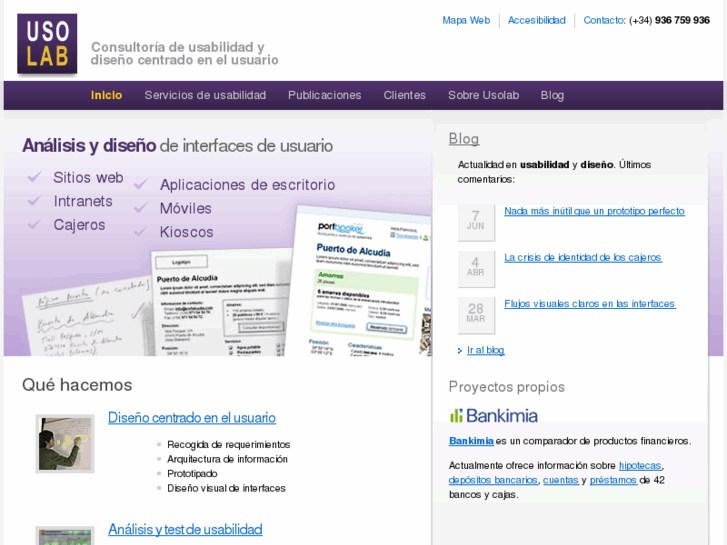Select Clientes in the navigation bar

coord(404,96)
